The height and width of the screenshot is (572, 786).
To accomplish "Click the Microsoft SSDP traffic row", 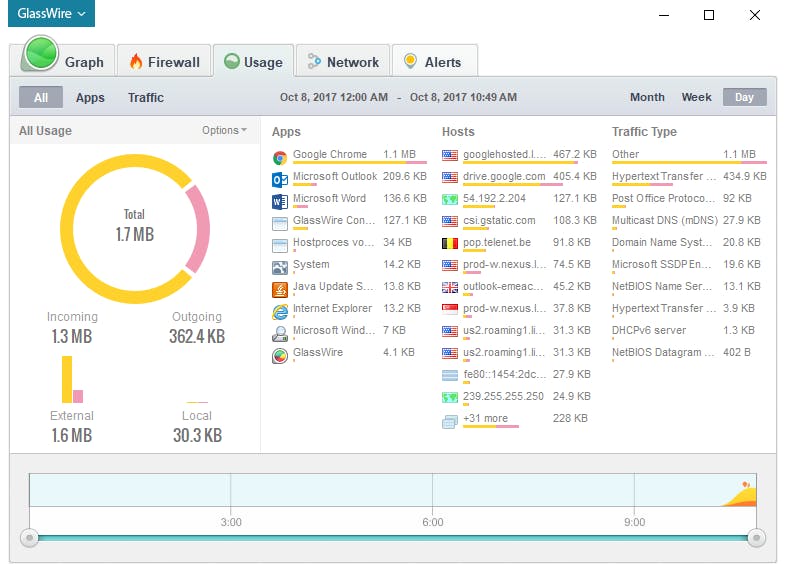I will click(689, 265).
